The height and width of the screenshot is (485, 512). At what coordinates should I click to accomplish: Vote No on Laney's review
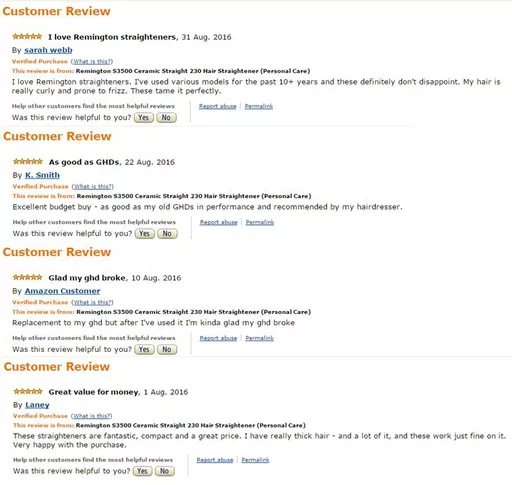[164, 471]
